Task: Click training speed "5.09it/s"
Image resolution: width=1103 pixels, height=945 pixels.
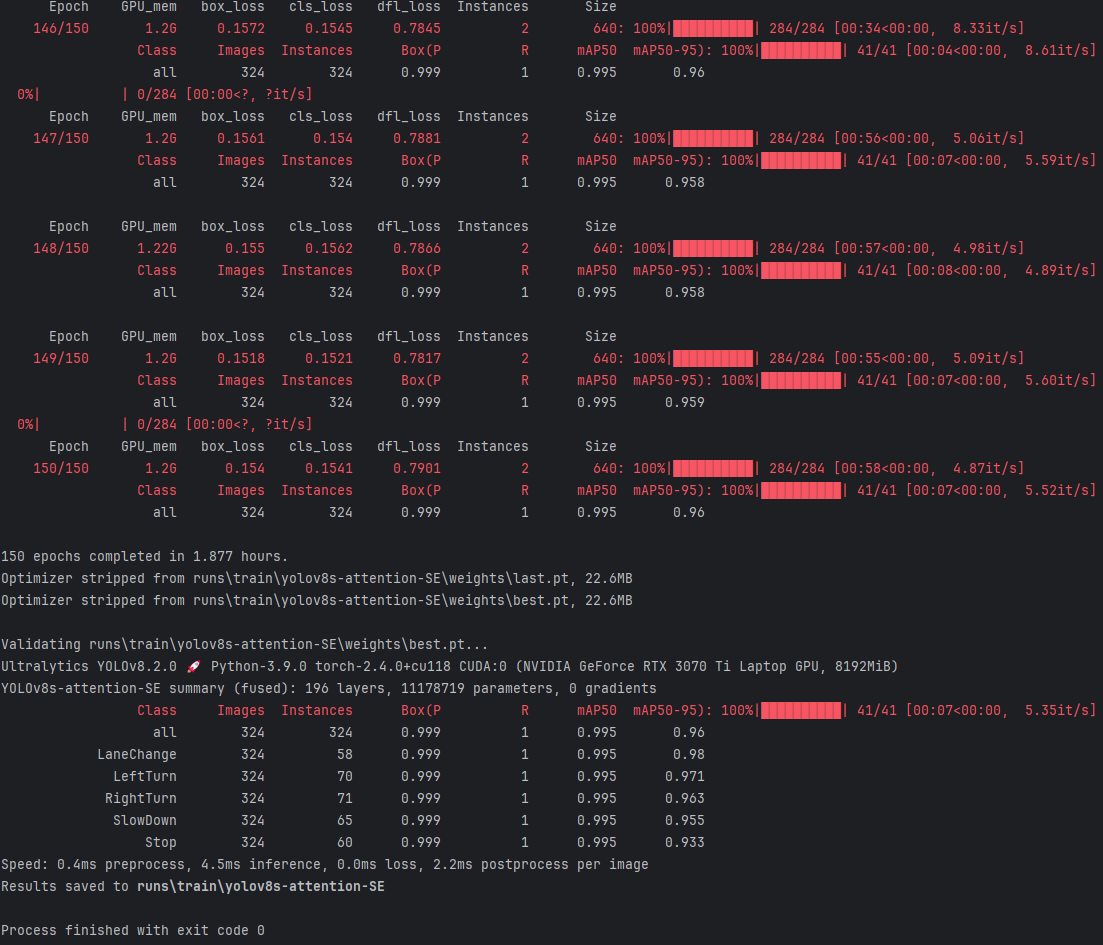Action: click(x=983, y=358)
